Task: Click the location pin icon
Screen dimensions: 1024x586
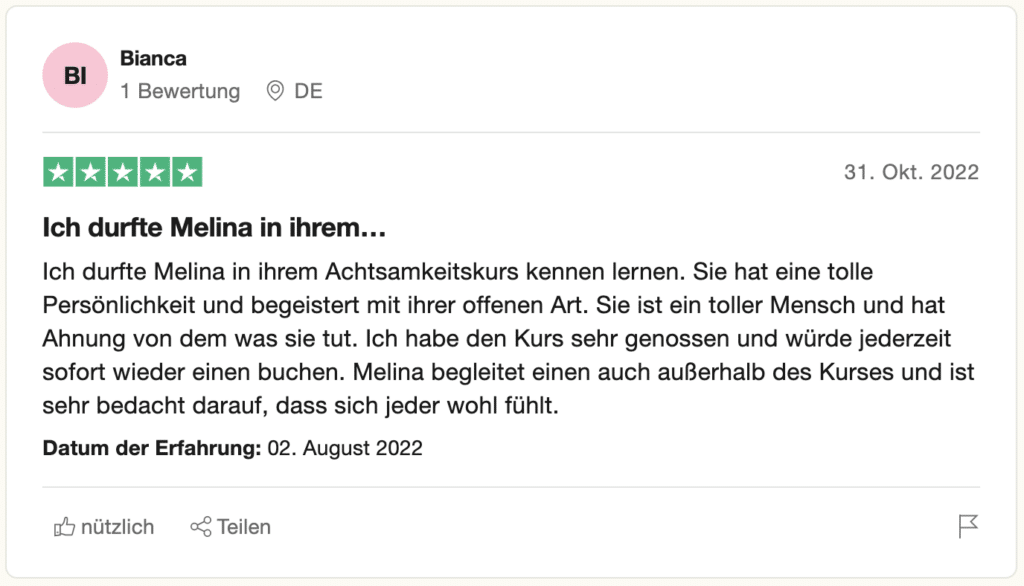Action: click(275, 91)
